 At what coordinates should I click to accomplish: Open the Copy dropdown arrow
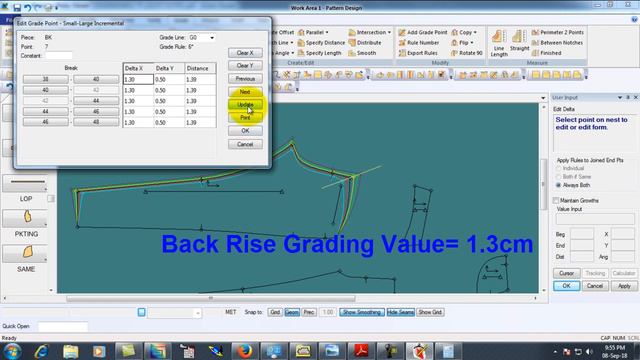475,32
